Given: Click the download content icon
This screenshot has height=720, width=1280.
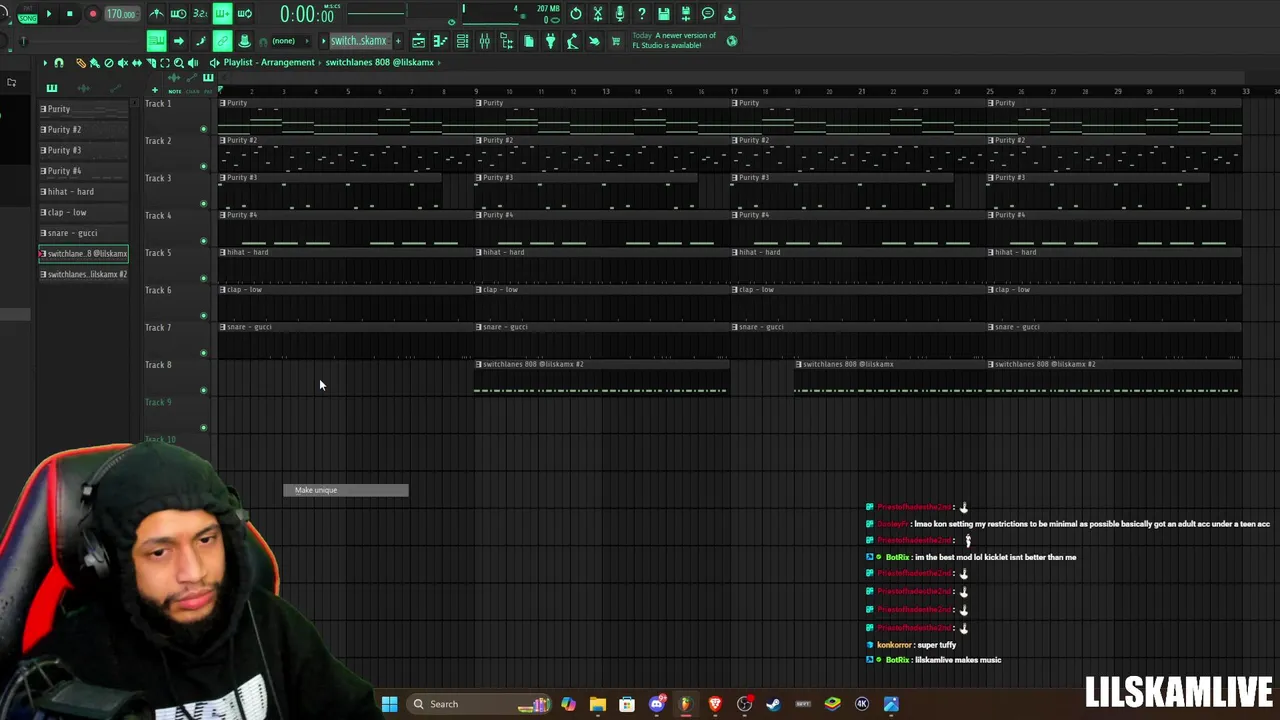Looking at the screenshot, I should click(x=730, y=14).
